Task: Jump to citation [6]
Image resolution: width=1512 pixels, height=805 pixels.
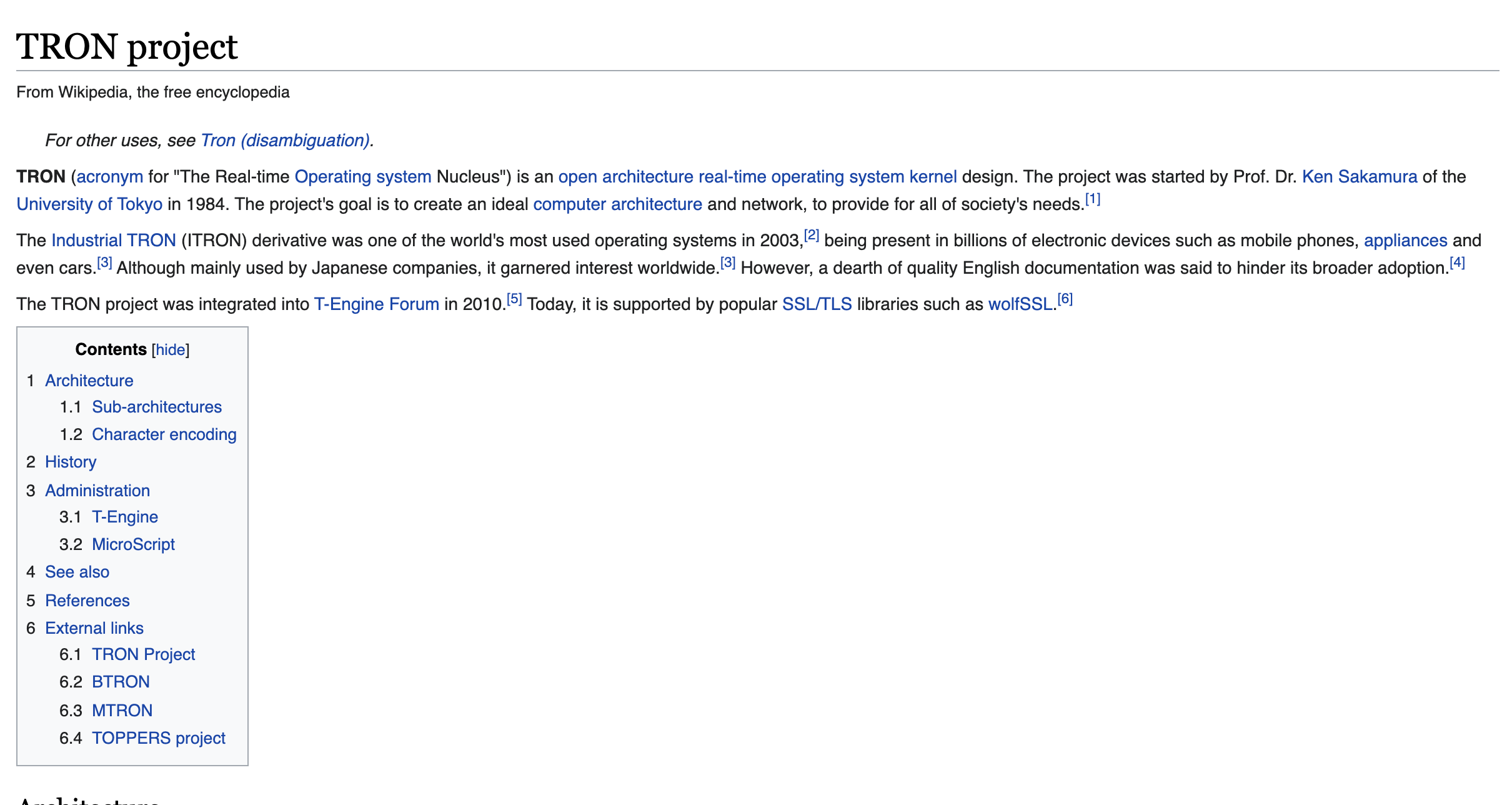Action: click(x=1065, y=299)
